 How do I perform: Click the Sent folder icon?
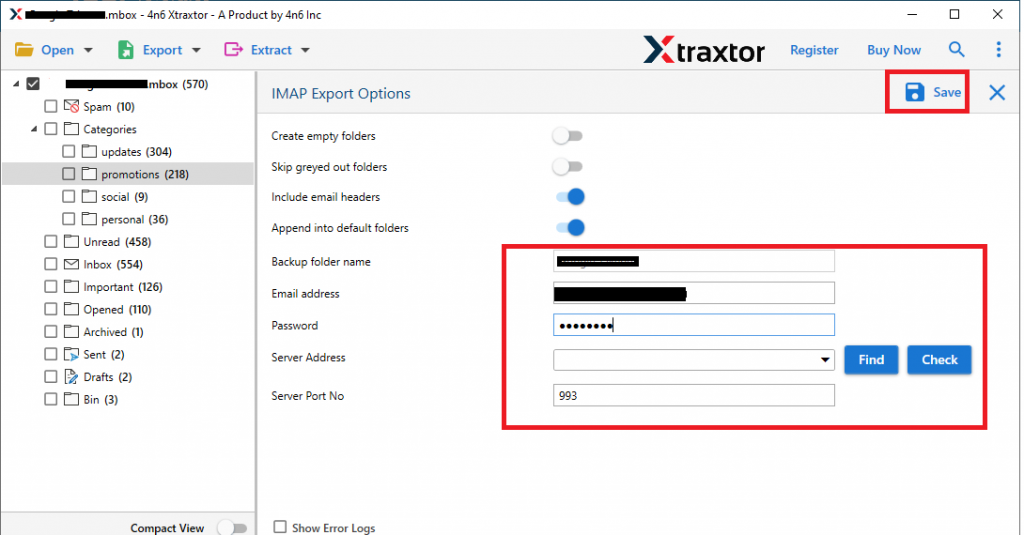pyautogui.click(x=71, y=355)
